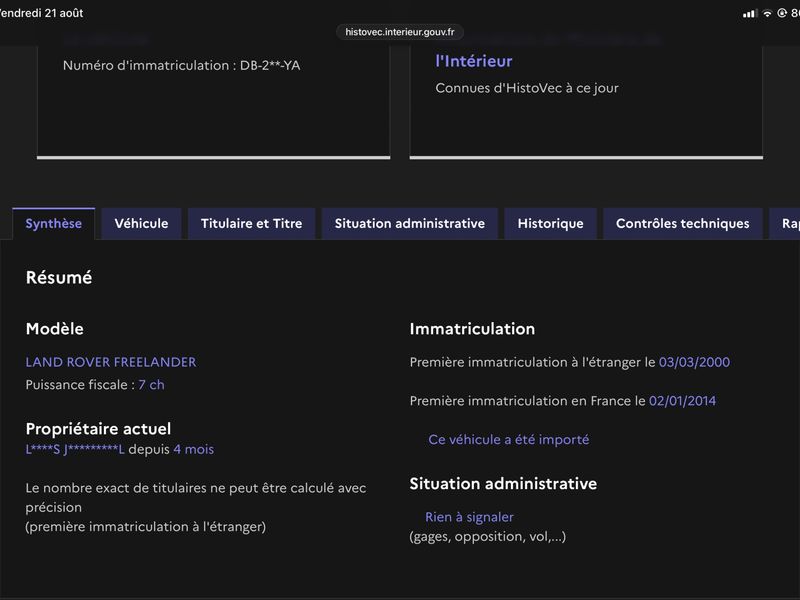800x600 pixels.
Task: Click the Numéro d'immatriculation DB-2**-YA text
Action: click(182, 65)
